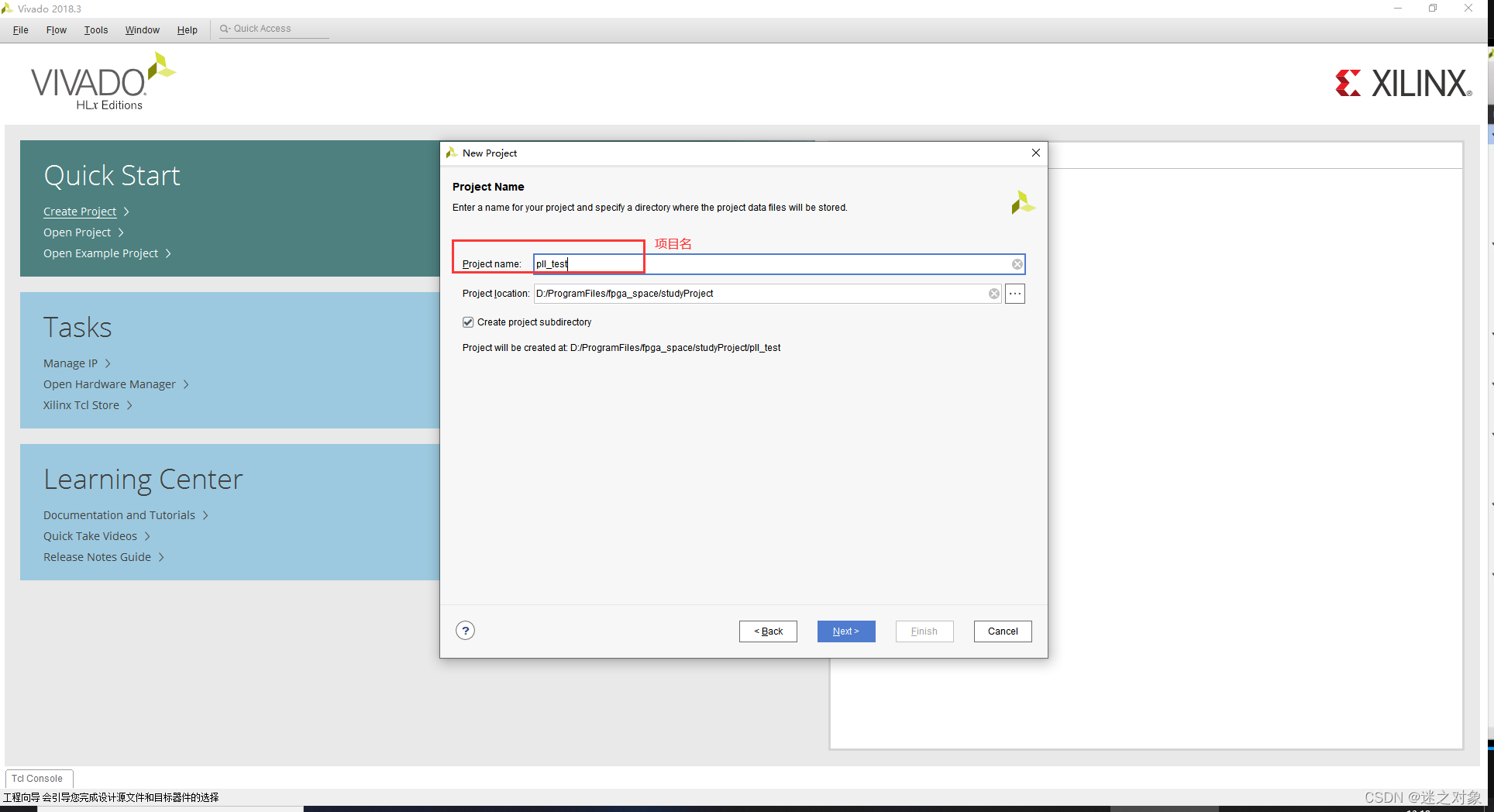Open the Open Project link
The image size is (1494, 812).
pos(77,232)
